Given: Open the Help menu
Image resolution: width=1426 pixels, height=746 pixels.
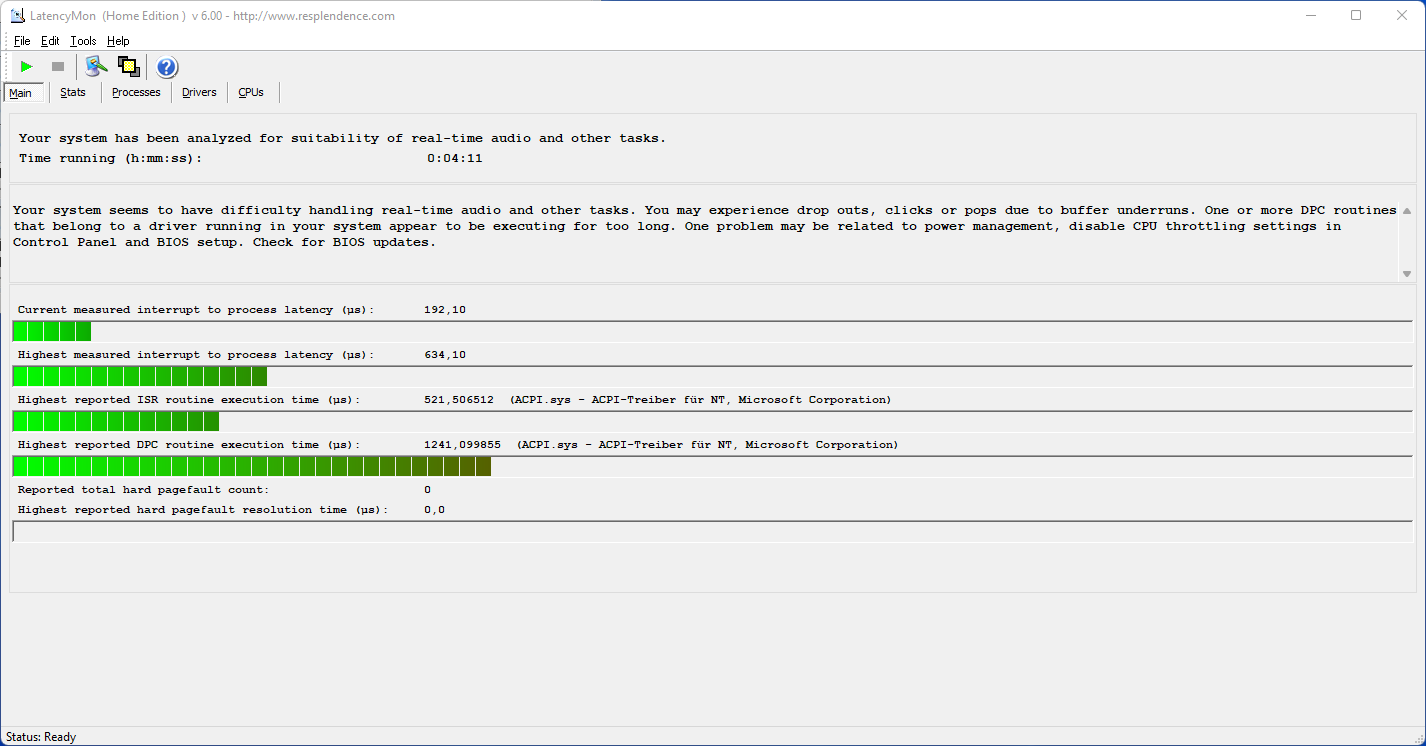Looking at the screenshot, I should [x=118, y=41].
